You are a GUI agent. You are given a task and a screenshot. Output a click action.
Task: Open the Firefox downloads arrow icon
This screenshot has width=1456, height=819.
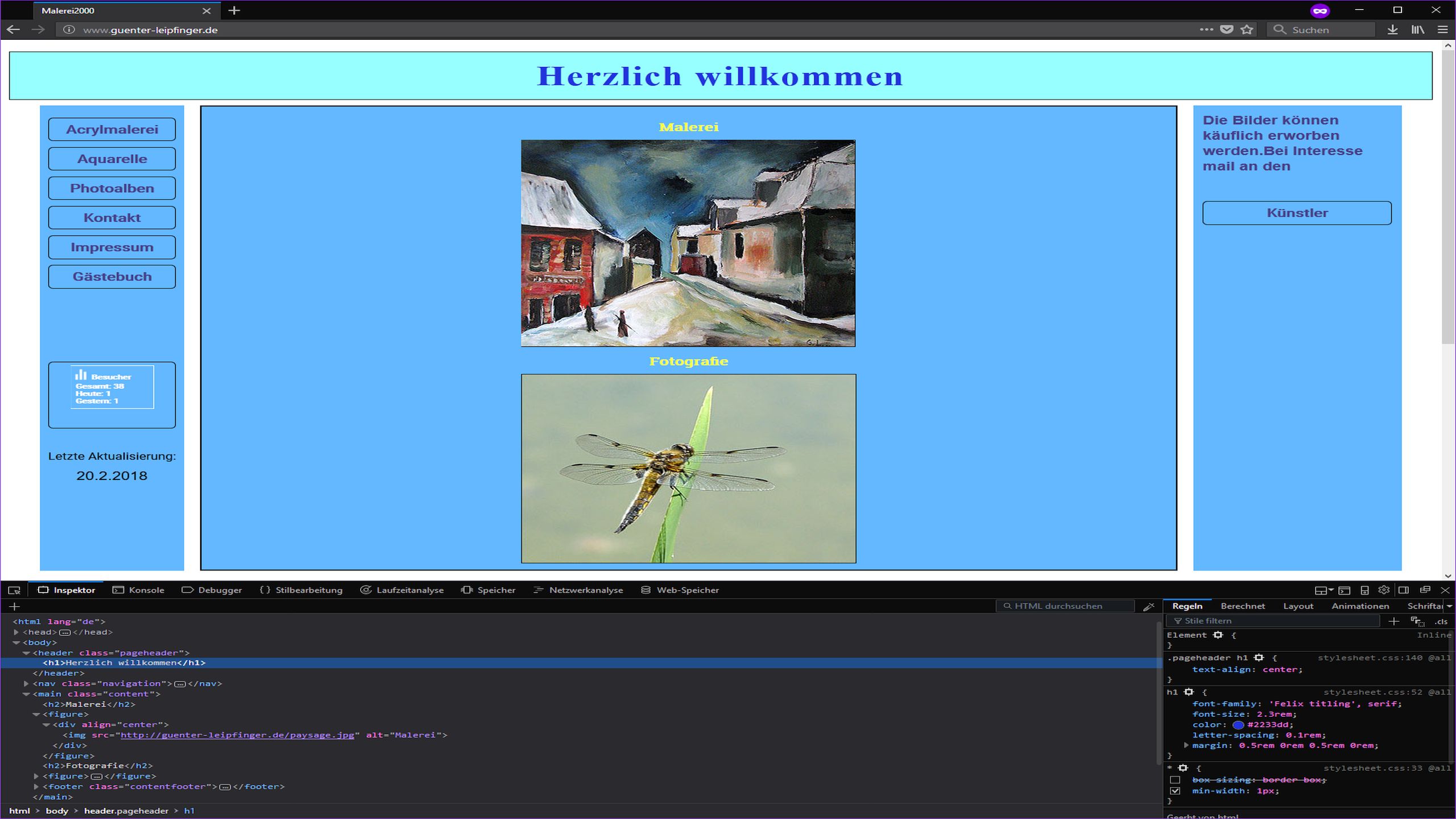coord(1392,30)
